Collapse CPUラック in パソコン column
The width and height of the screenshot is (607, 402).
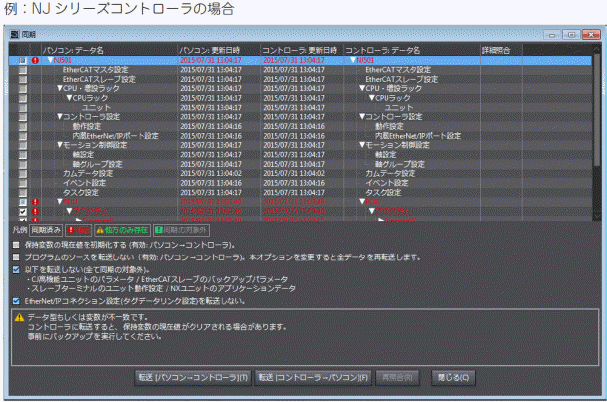click(69, 98)
